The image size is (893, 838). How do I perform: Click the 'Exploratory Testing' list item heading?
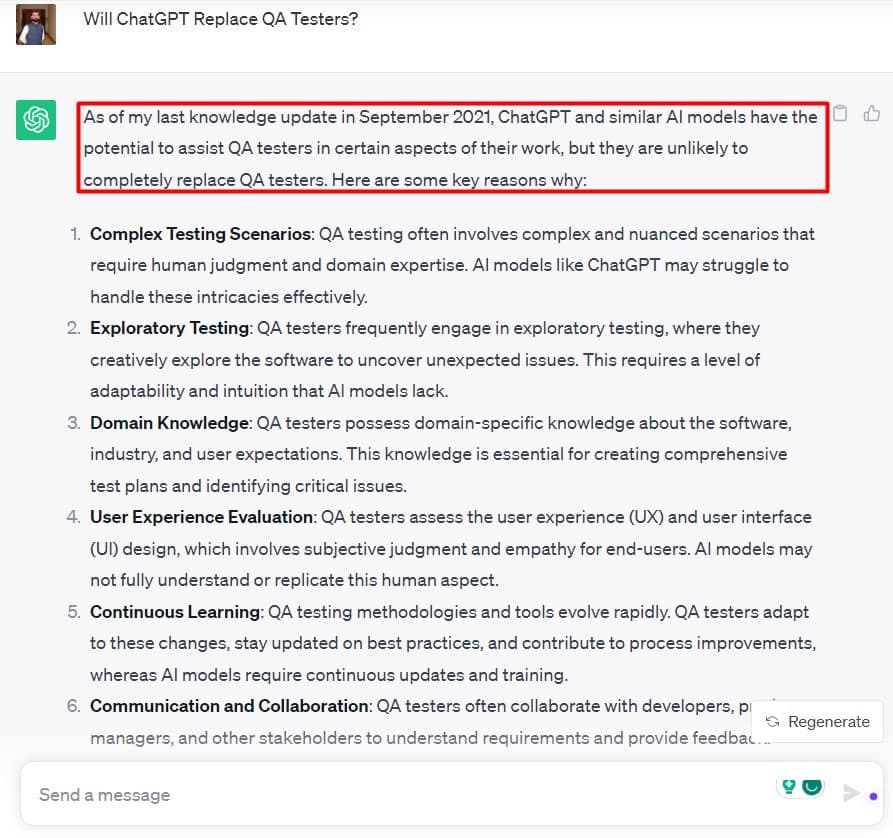[x=170, y=328]
